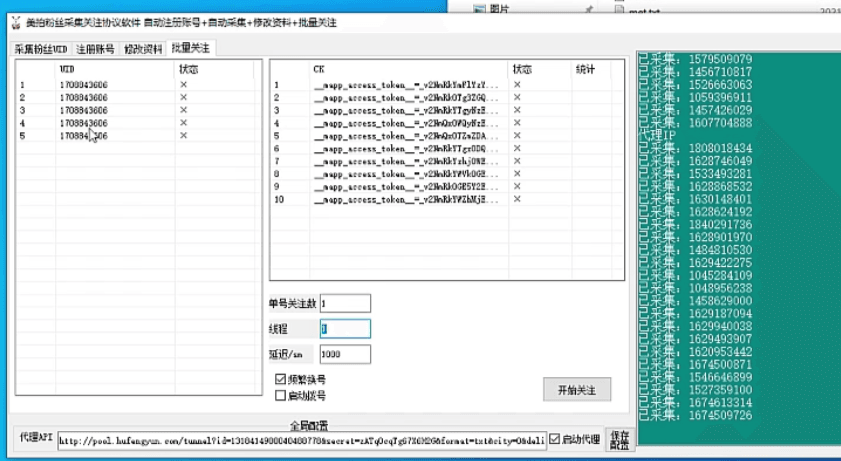The image size is (841, 461).
Task: Click the 图片 folder icon in the background window
Action: (x=479, y=7)
